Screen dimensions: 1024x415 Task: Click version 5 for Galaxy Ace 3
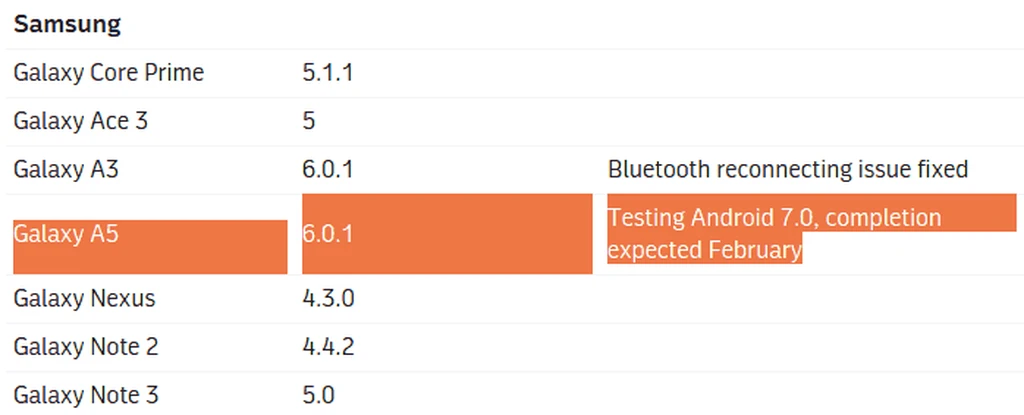tap(309, 122)
